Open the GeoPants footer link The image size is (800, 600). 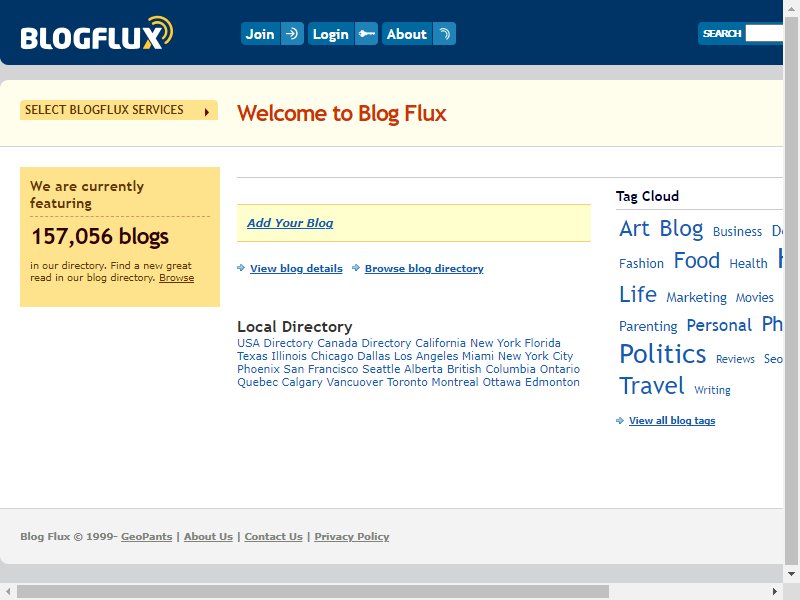(x=146, y=537)
